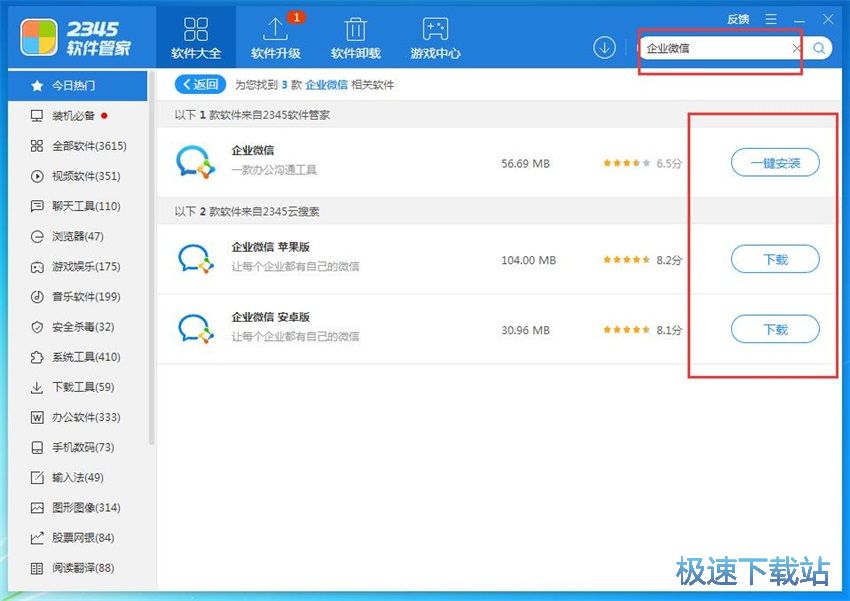The width and height of the screenshot is (850, 601).
Task: Switch to the 软件升级 tab
Action: [276, 37]
